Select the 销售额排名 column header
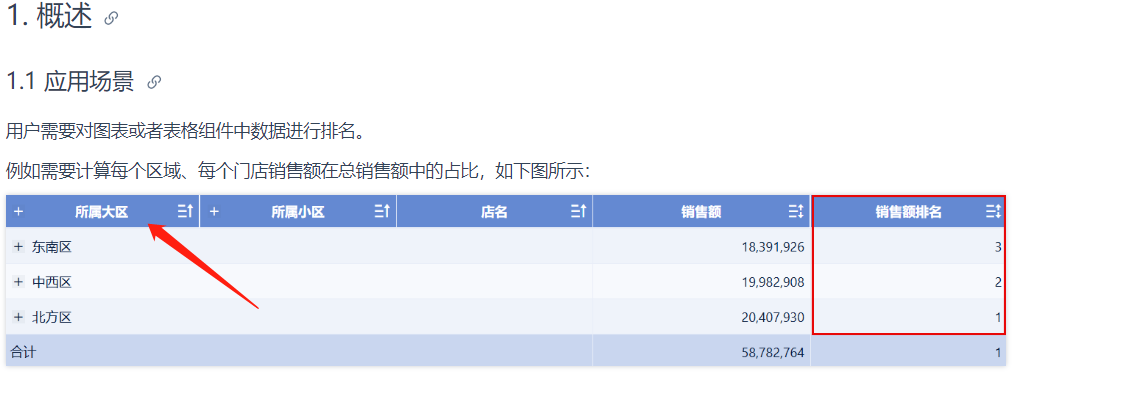Image resolution: width=1137 pixels, height=399 pixels. pyautogui.click(x=909, y=212)
